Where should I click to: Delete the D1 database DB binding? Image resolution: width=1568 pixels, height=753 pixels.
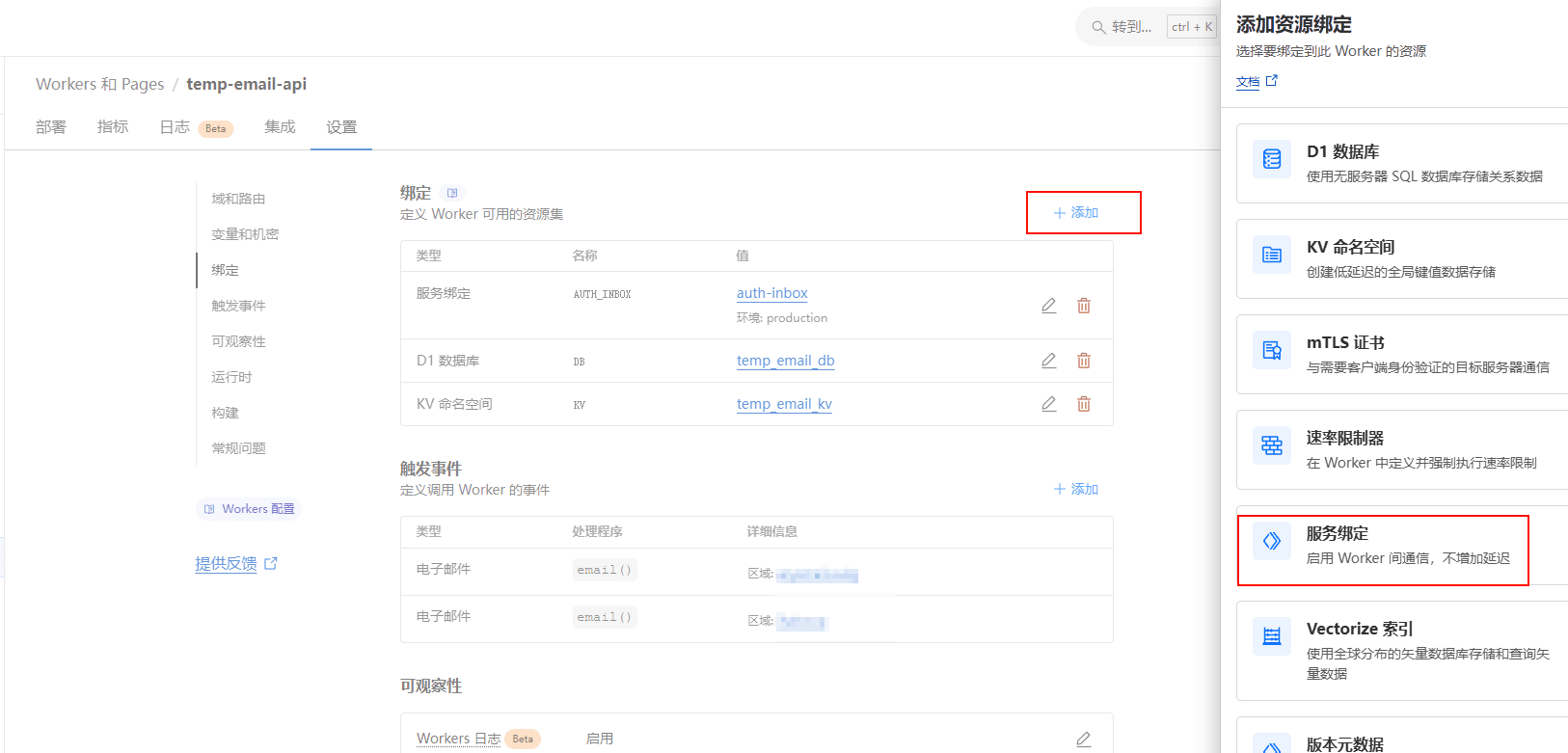click(1084, 361)
